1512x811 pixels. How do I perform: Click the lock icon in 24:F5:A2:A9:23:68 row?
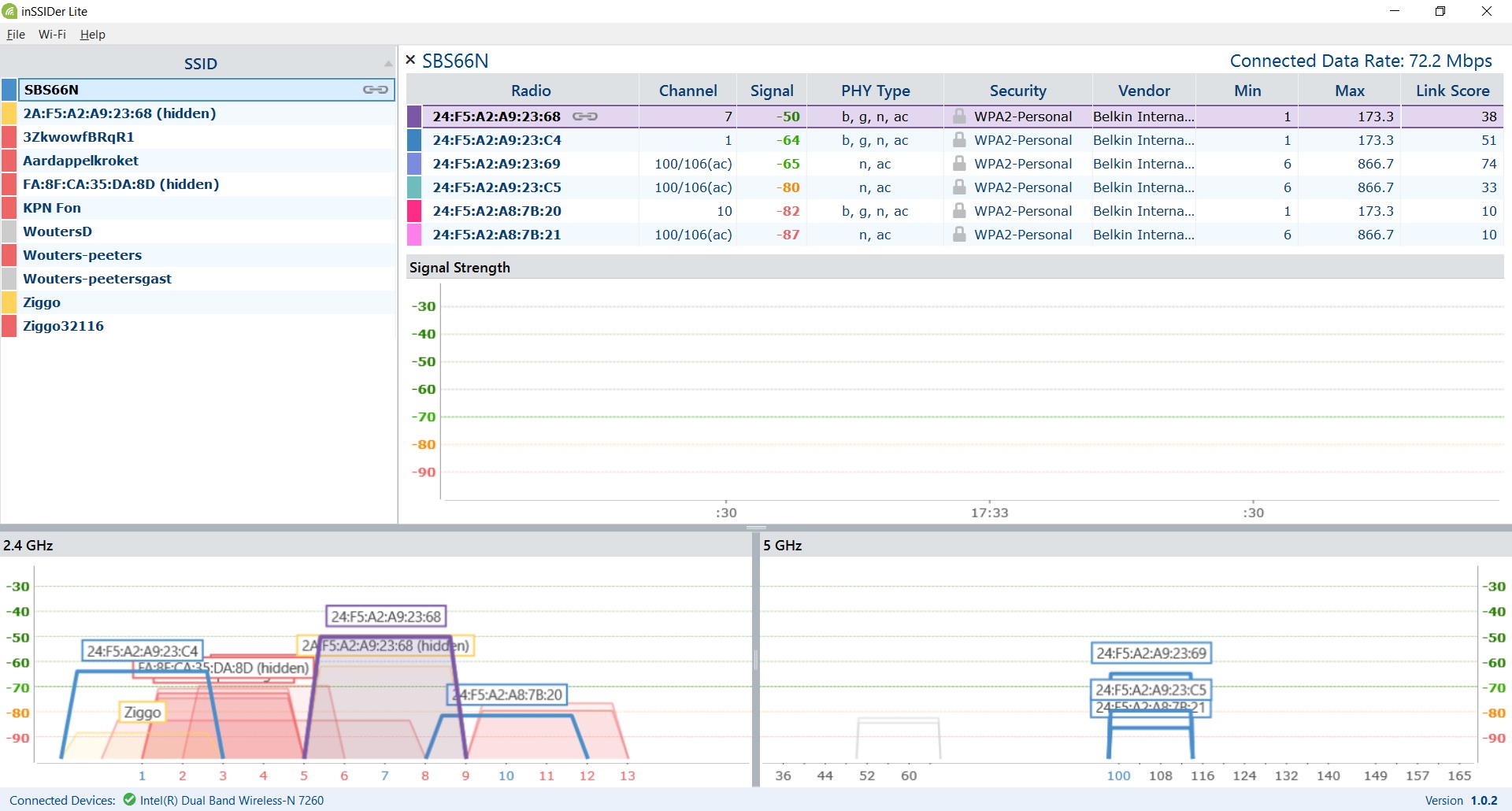click(x=959, y=116)
